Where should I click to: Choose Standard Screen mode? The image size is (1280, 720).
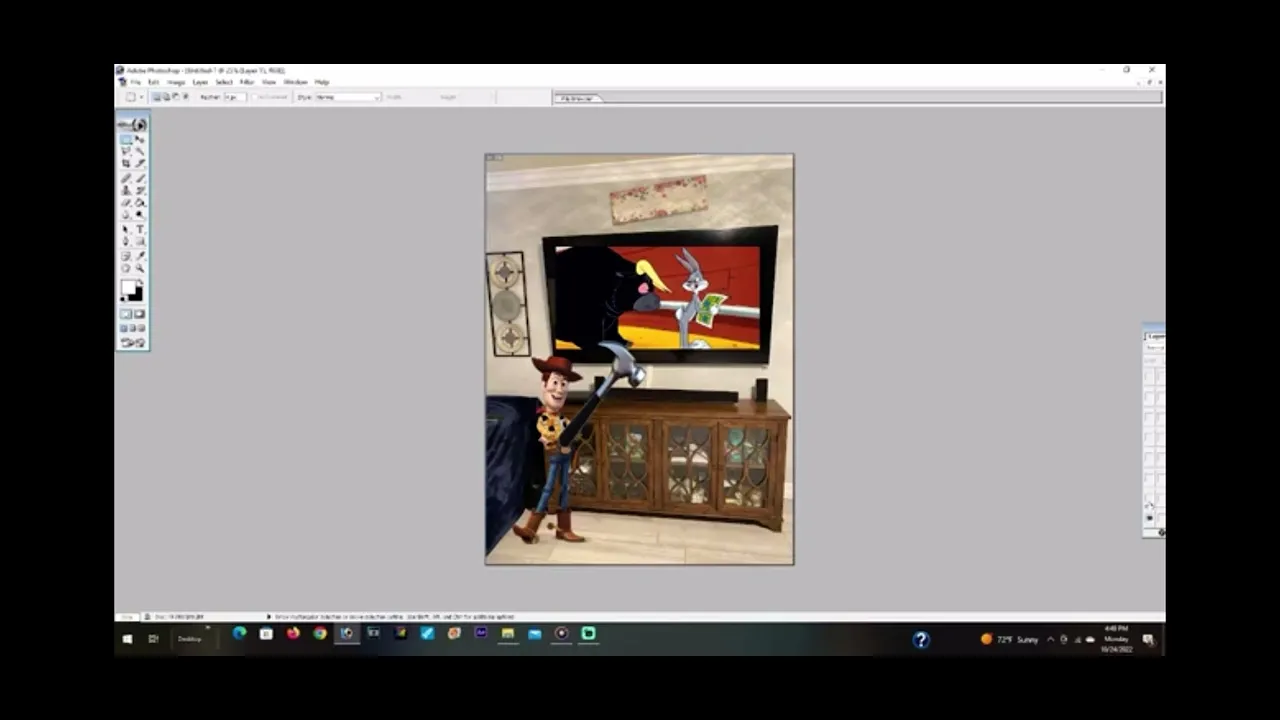coord(123,328)
